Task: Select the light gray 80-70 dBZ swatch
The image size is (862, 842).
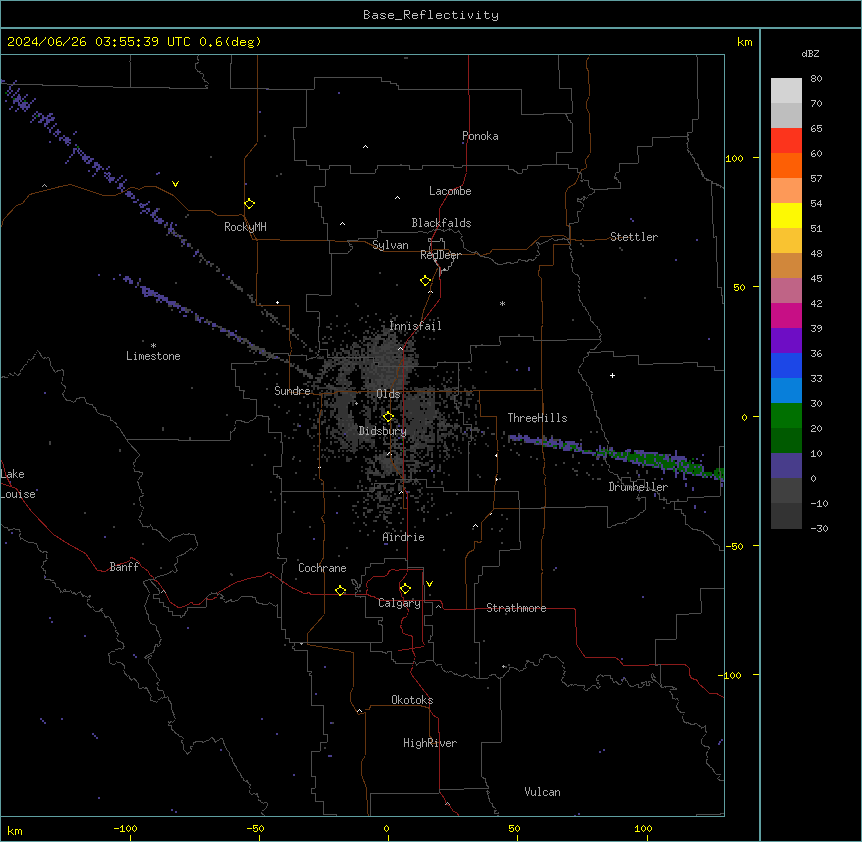Action: click(786, 91)
